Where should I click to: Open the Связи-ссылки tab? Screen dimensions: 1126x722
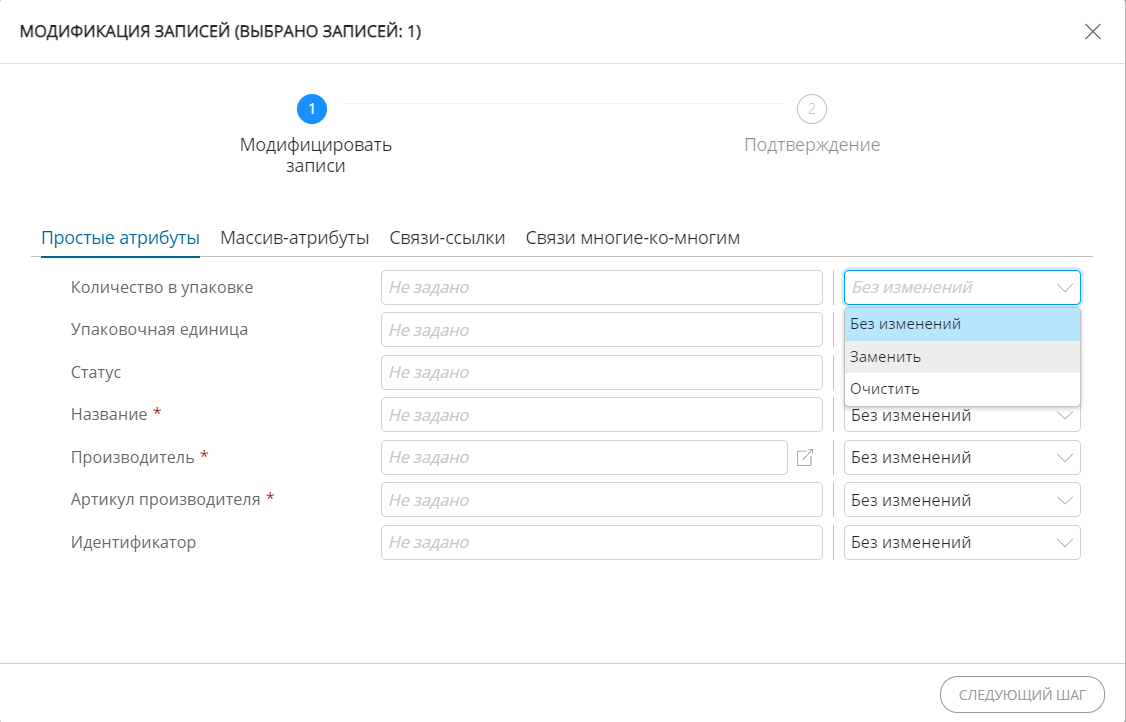point(447,238)
